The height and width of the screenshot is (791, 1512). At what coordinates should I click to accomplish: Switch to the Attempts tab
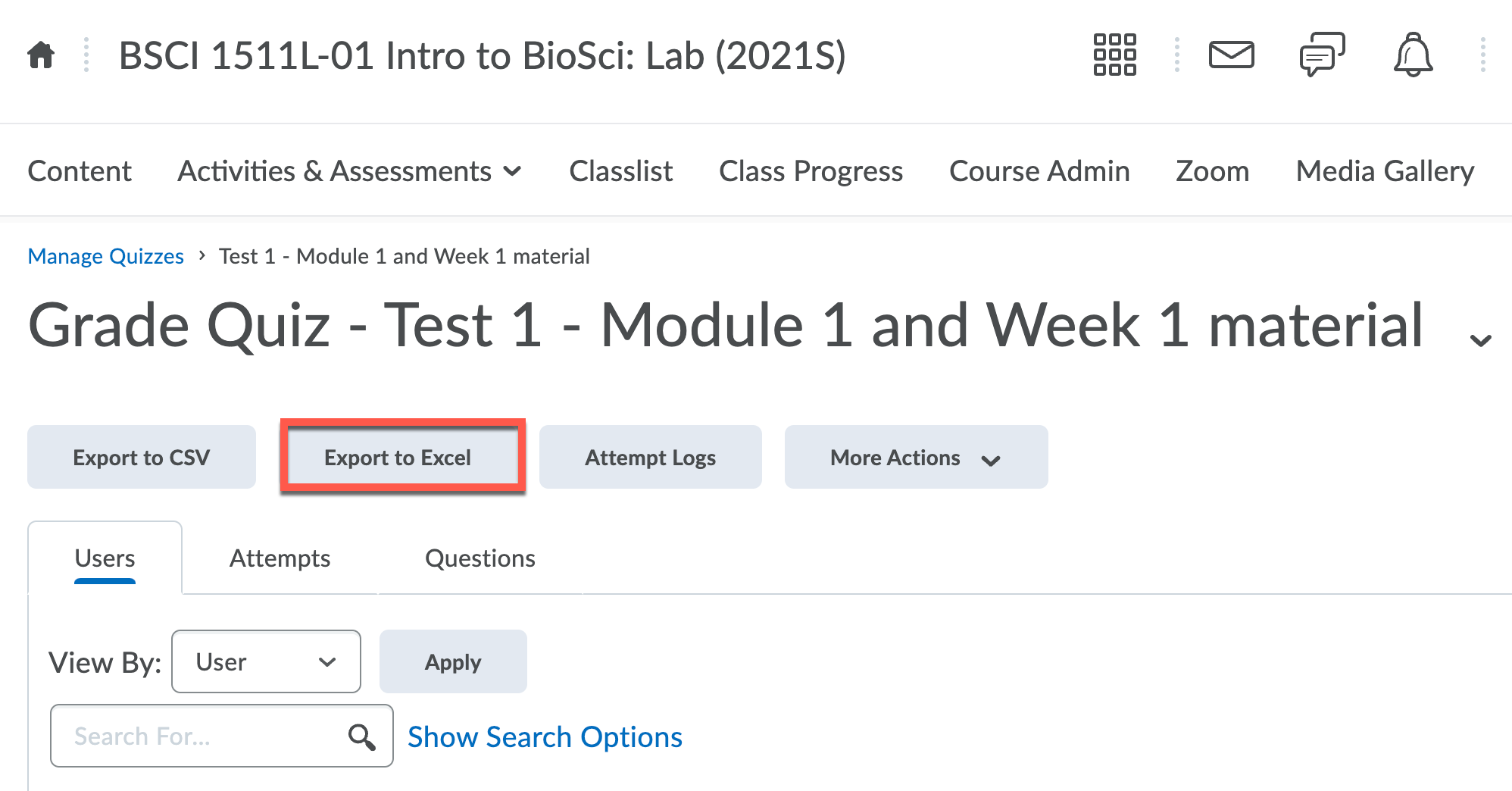(x=280, y=558)
